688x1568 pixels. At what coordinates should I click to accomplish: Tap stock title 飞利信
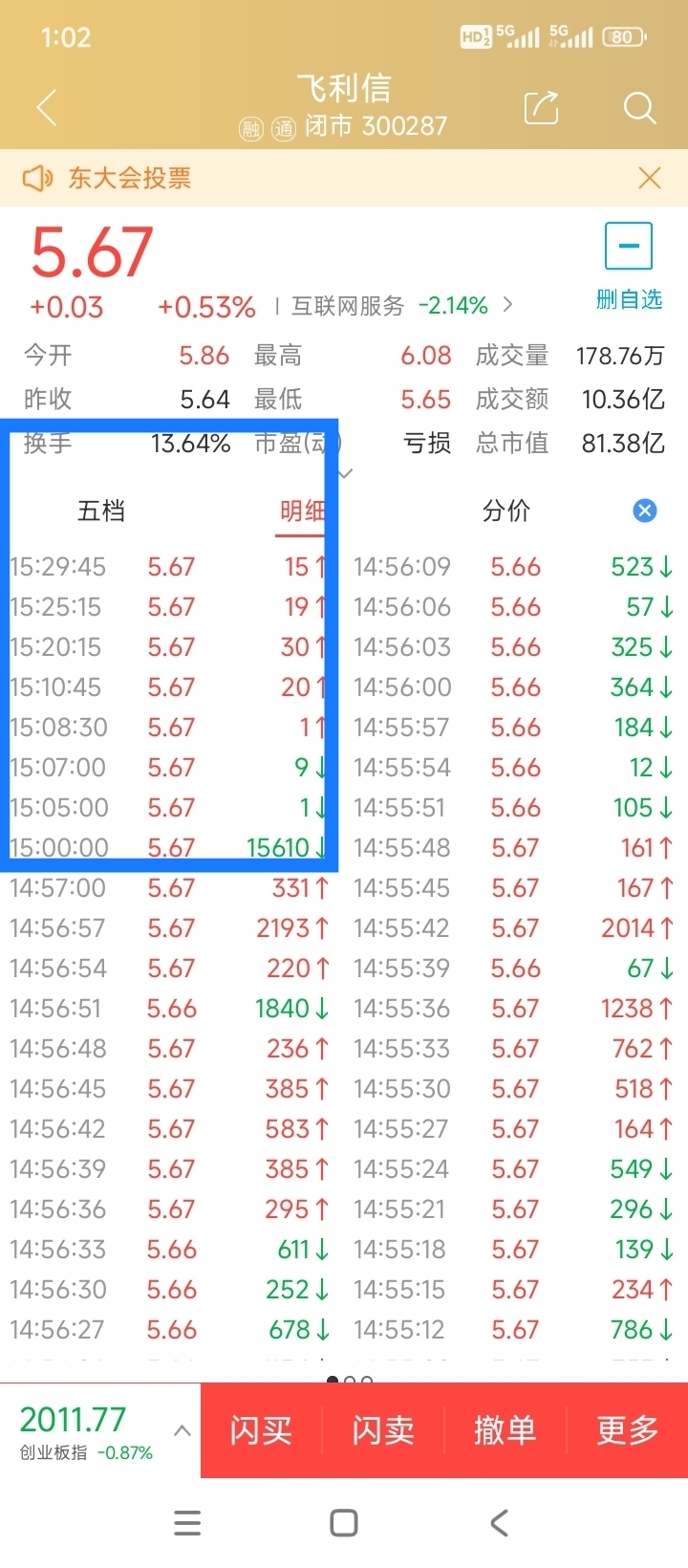344,89
